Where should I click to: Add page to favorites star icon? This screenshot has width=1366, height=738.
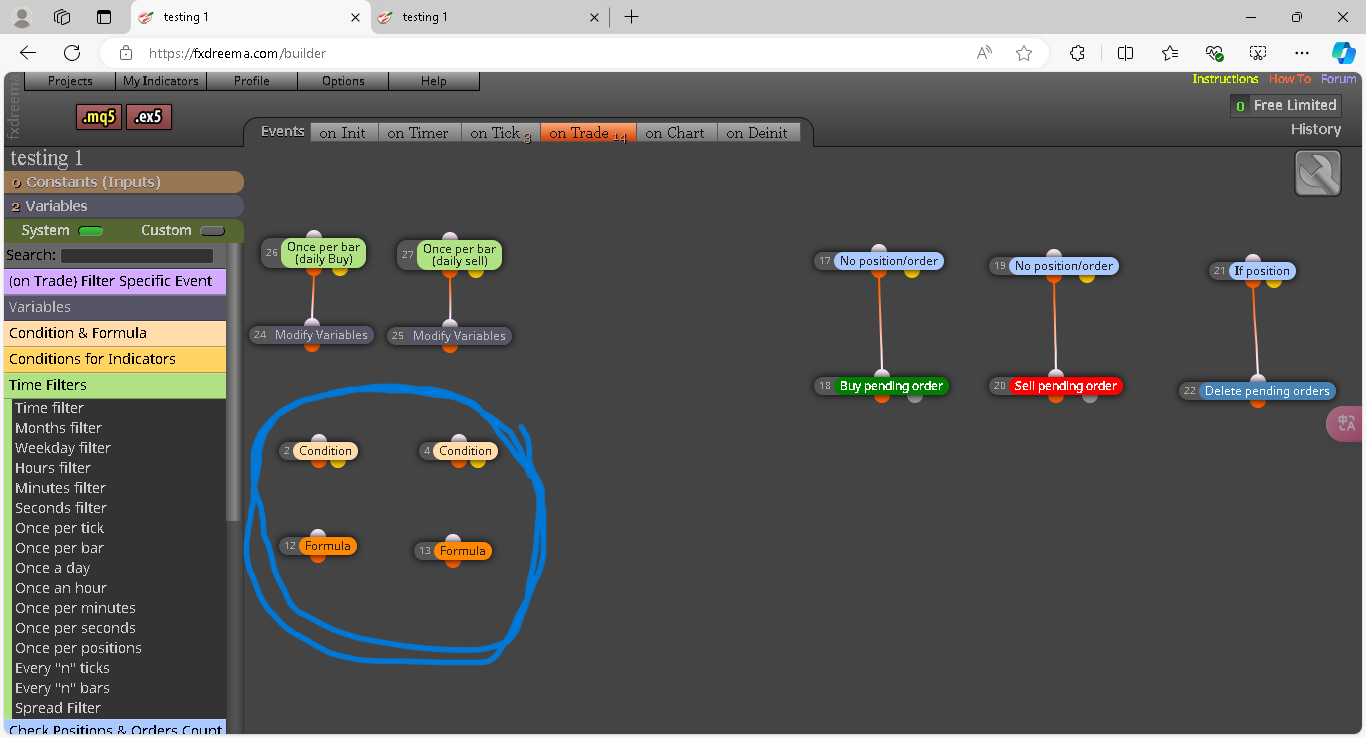(x=1024, y=53)
